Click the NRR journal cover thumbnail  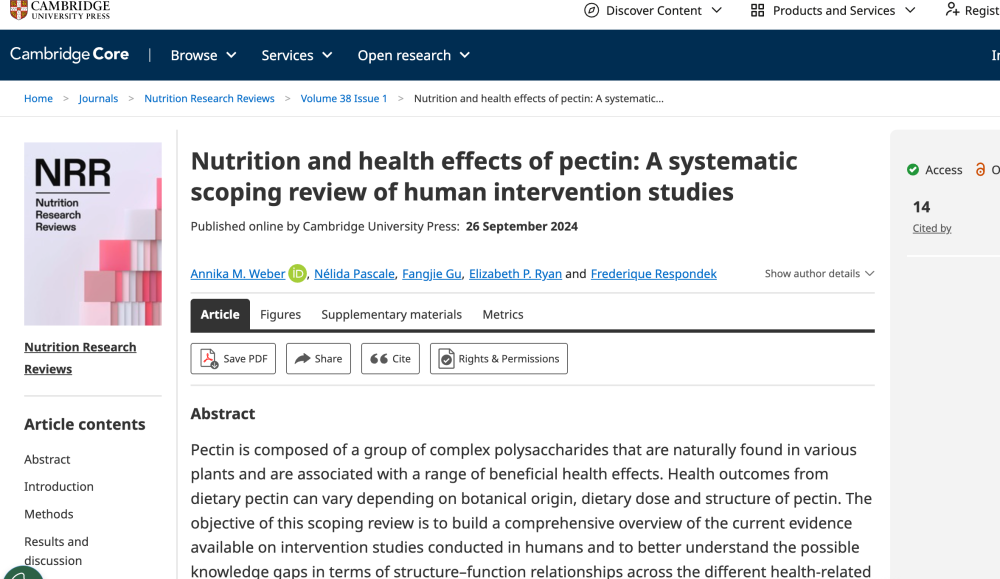tap(93, 234)
